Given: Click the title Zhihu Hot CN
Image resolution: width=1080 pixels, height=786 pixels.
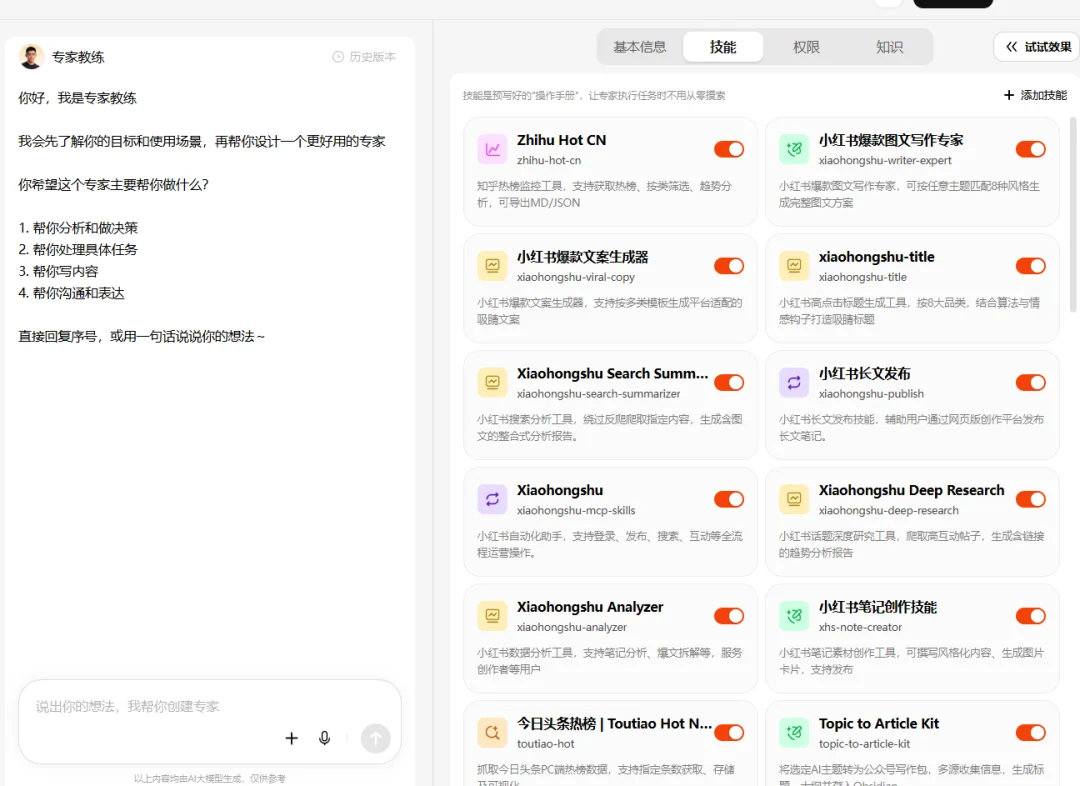Looking at the screenshot, I should pyautogui.click(x=561, y=140).
